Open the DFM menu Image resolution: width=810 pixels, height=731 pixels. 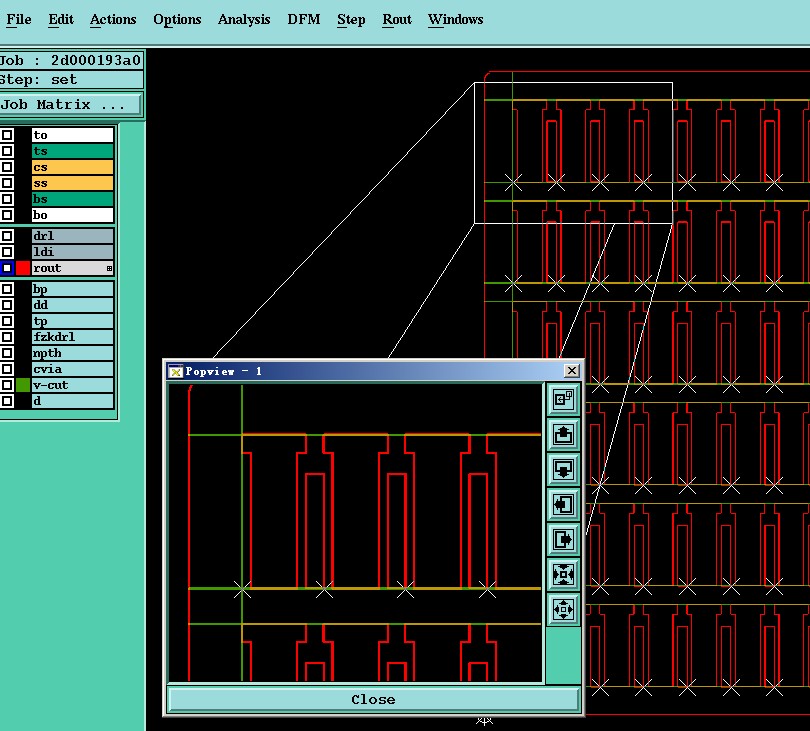[x=304, y=19]
